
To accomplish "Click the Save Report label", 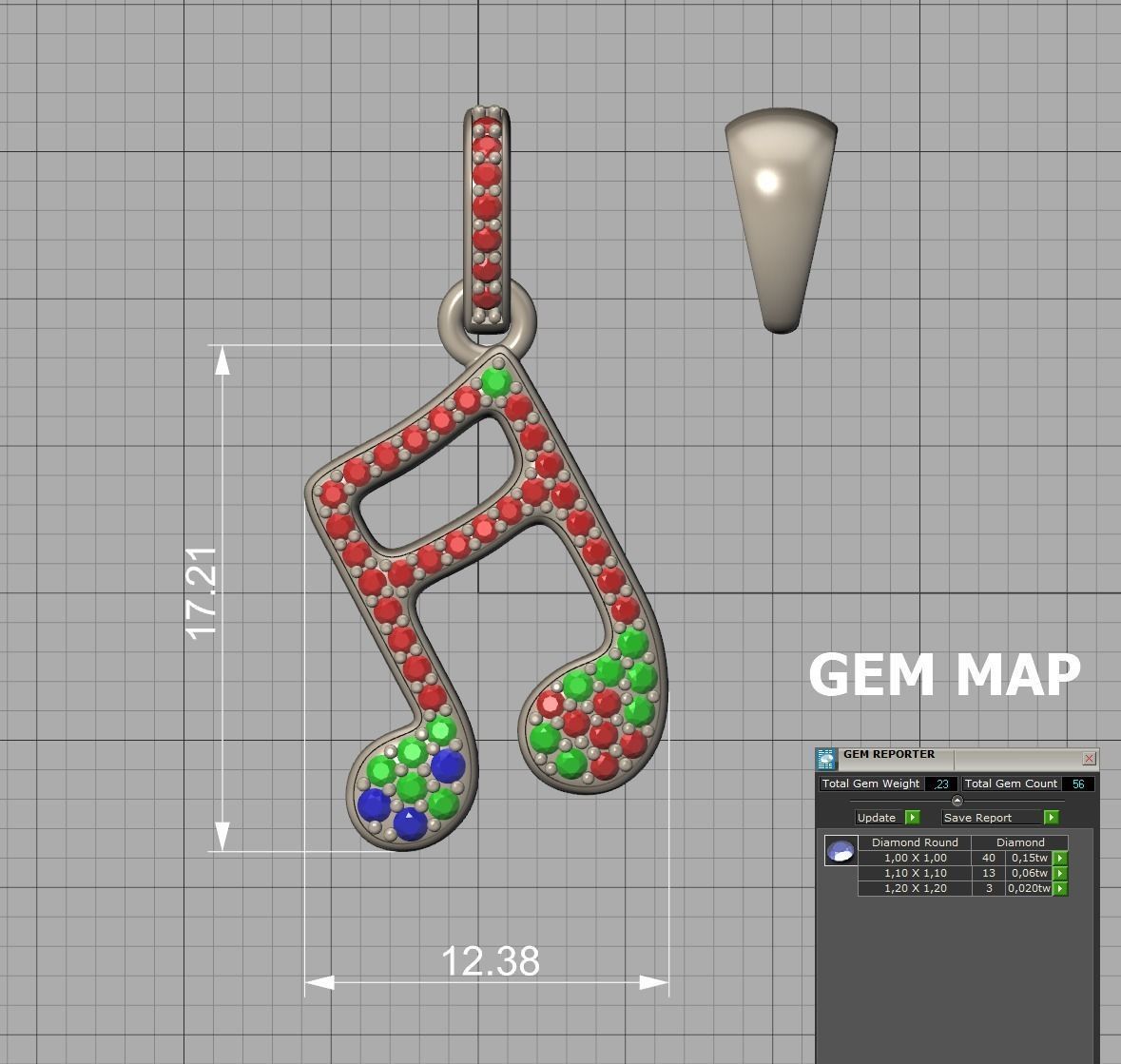I will pyautogui.click(x=977, y=818).
